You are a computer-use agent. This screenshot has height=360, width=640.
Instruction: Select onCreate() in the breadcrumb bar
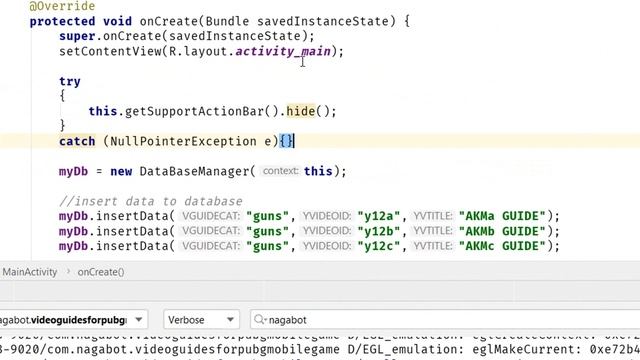click(101, 272)
